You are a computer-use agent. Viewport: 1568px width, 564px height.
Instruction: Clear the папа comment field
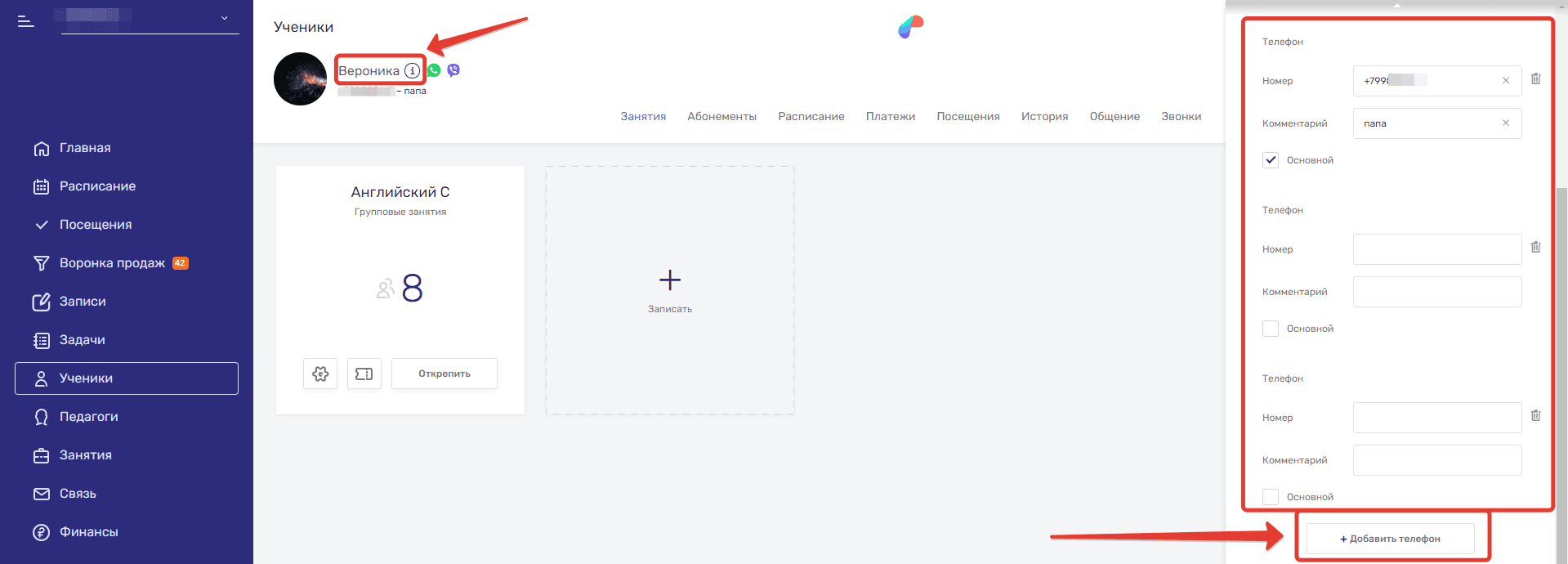1505,123
